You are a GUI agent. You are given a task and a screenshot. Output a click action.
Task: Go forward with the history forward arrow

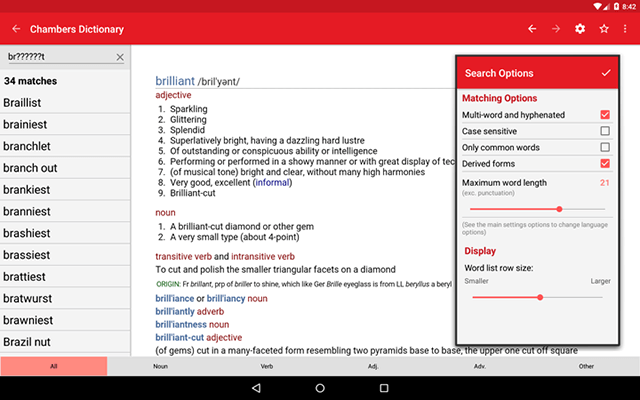[x=556, y=29]
